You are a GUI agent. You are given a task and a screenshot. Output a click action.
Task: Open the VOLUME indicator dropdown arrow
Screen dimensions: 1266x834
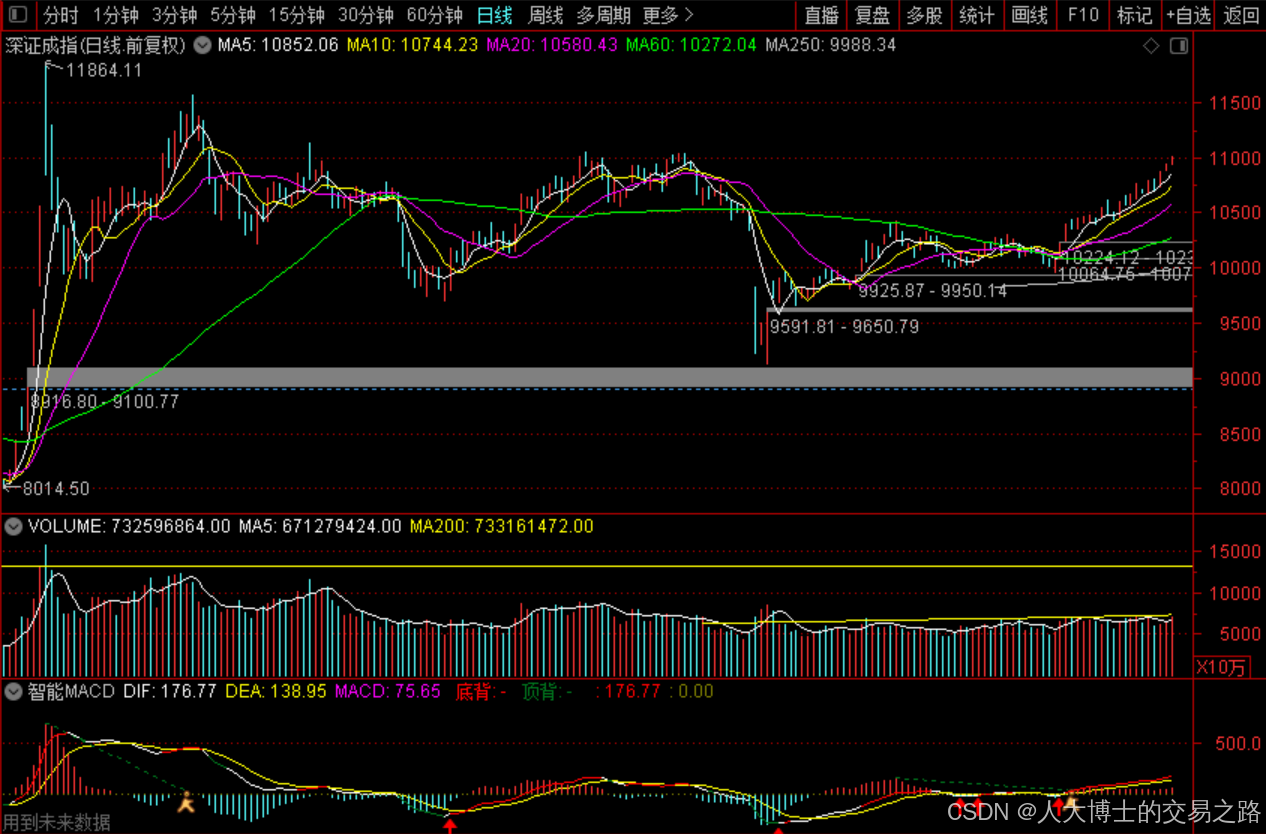point(14,526)
